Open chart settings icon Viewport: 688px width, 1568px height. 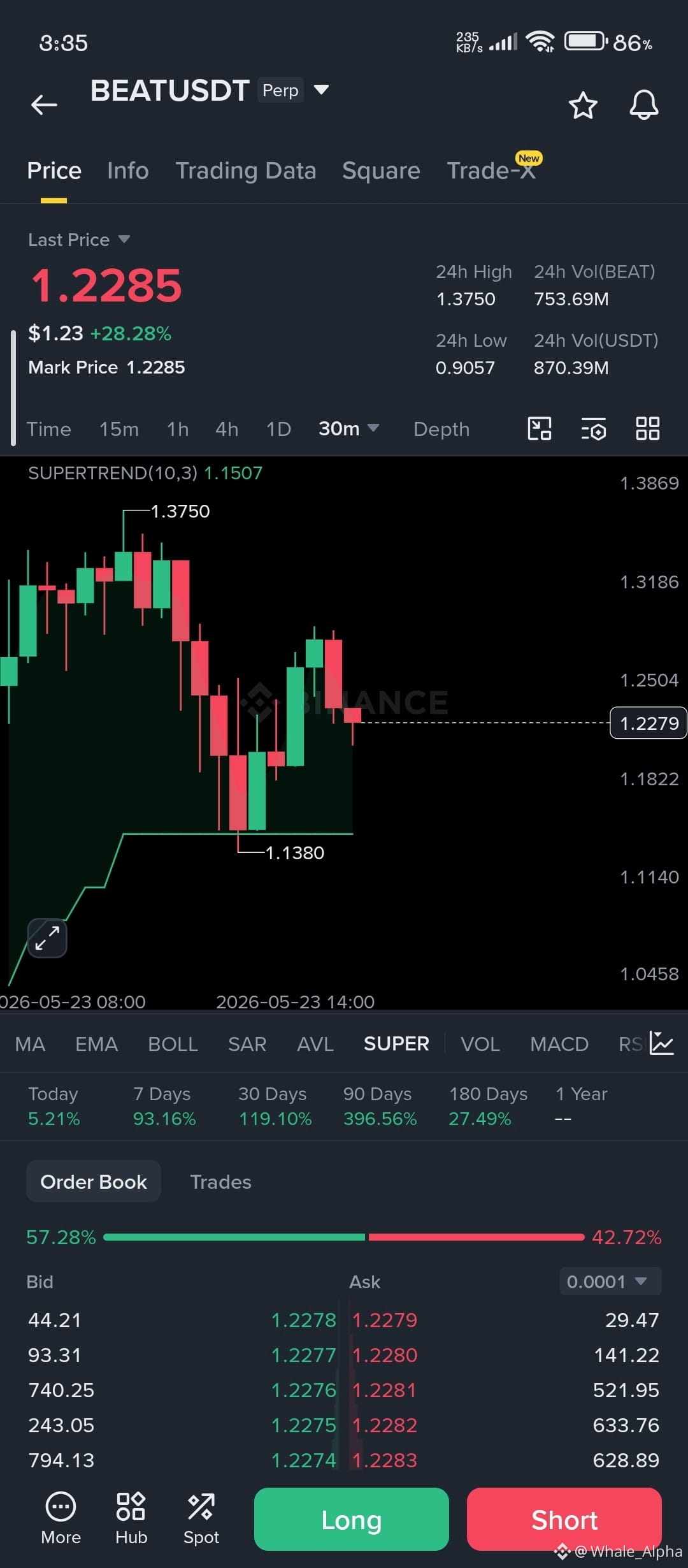pyautogui.click(x=594, y=429)
